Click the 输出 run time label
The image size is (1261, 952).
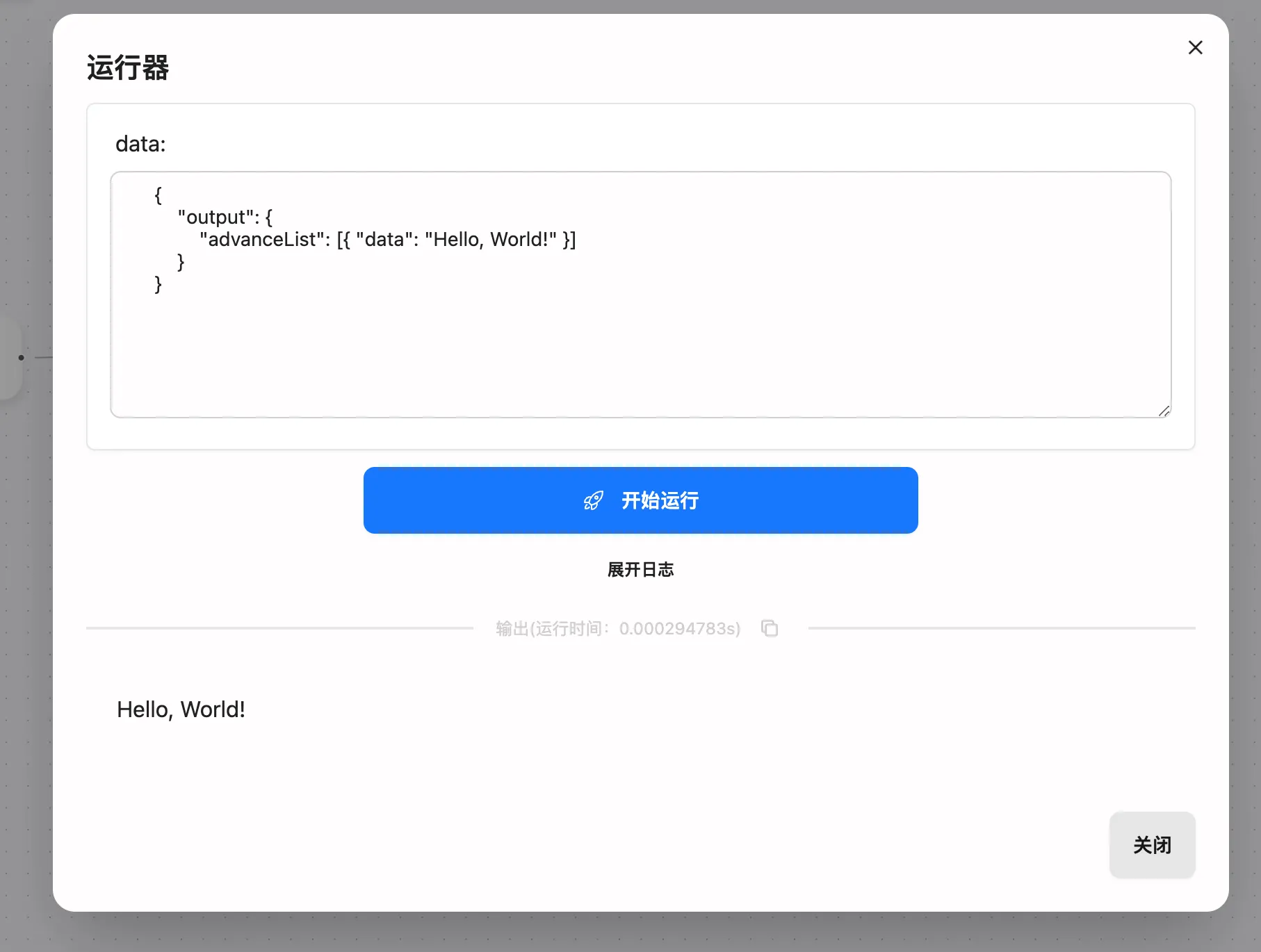coord(618,628)
